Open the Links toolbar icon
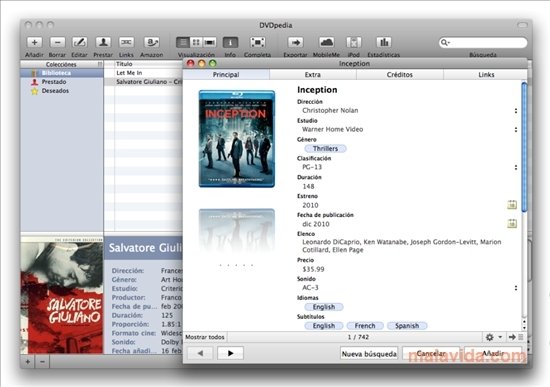 click(x=126, y=43)
